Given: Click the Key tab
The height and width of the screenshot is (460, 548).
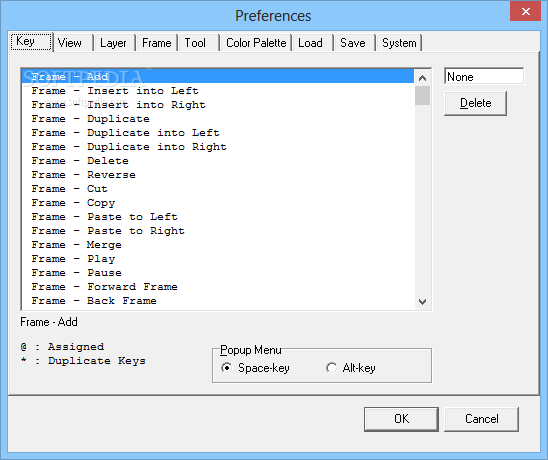Looking at the screenshot, I should click(x=31, y=42).
